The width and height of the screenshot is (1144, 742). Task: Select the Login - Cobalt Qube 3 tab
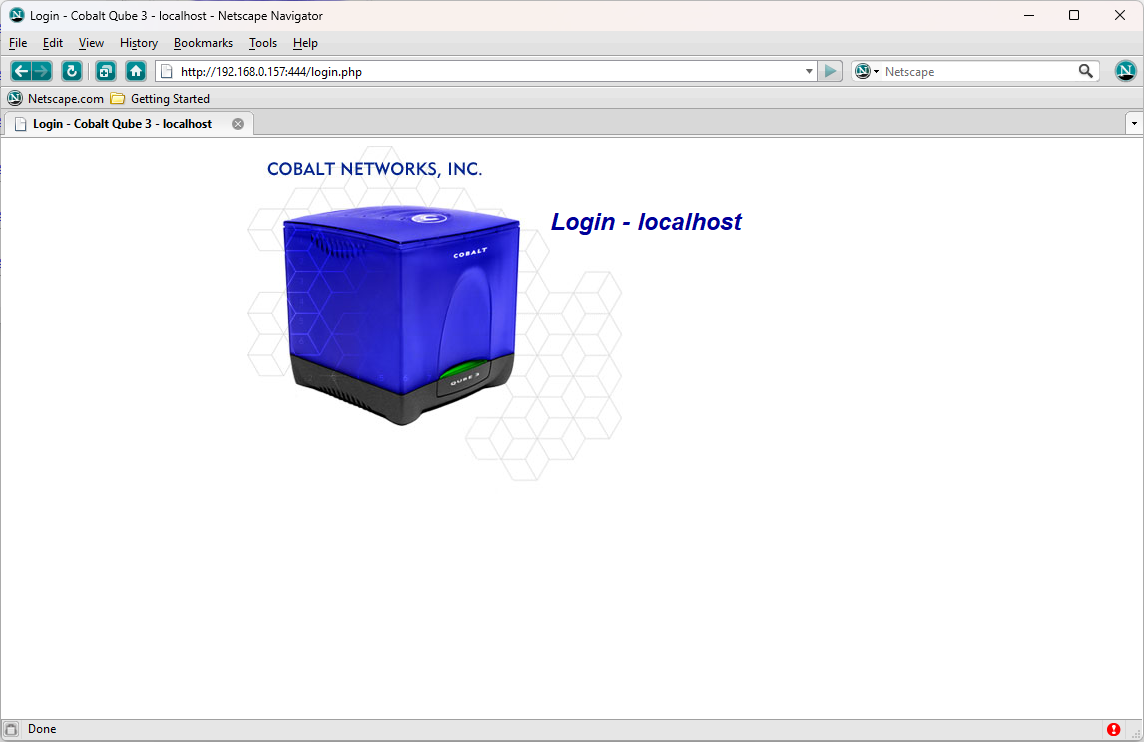pos(120,123)
